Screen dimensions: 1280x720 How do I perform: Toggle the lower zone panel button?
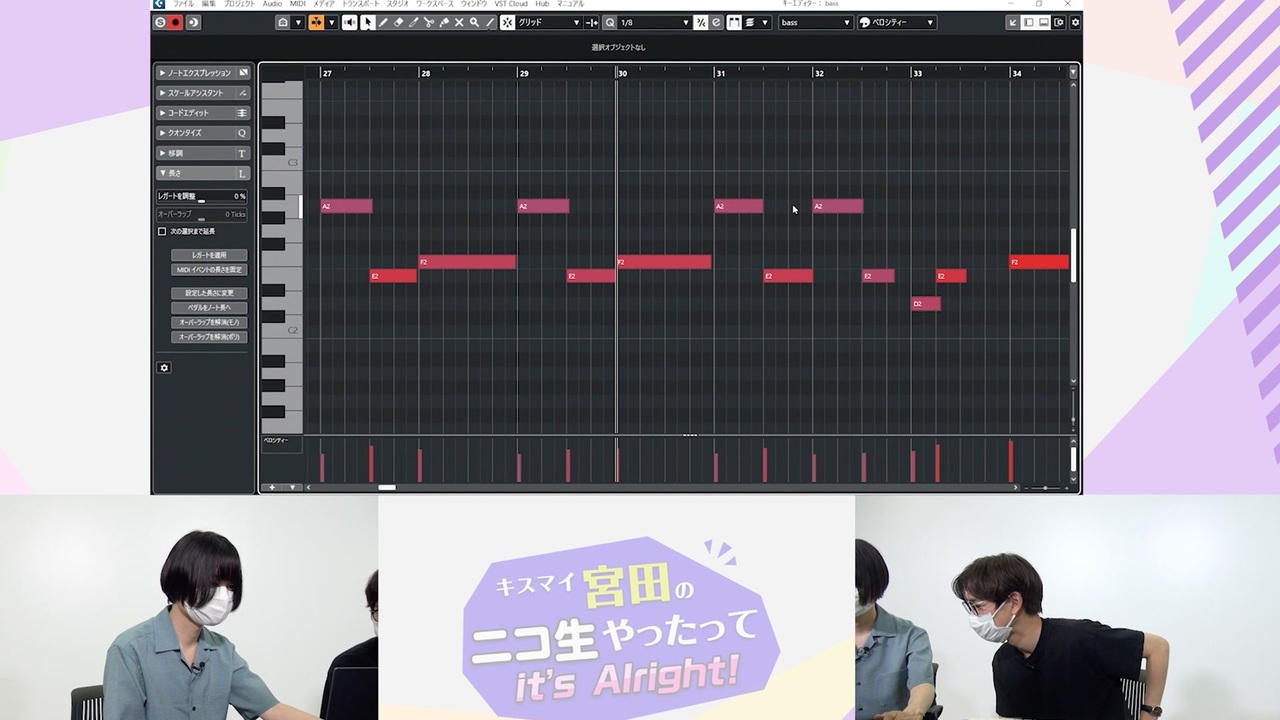point(1044,22)
